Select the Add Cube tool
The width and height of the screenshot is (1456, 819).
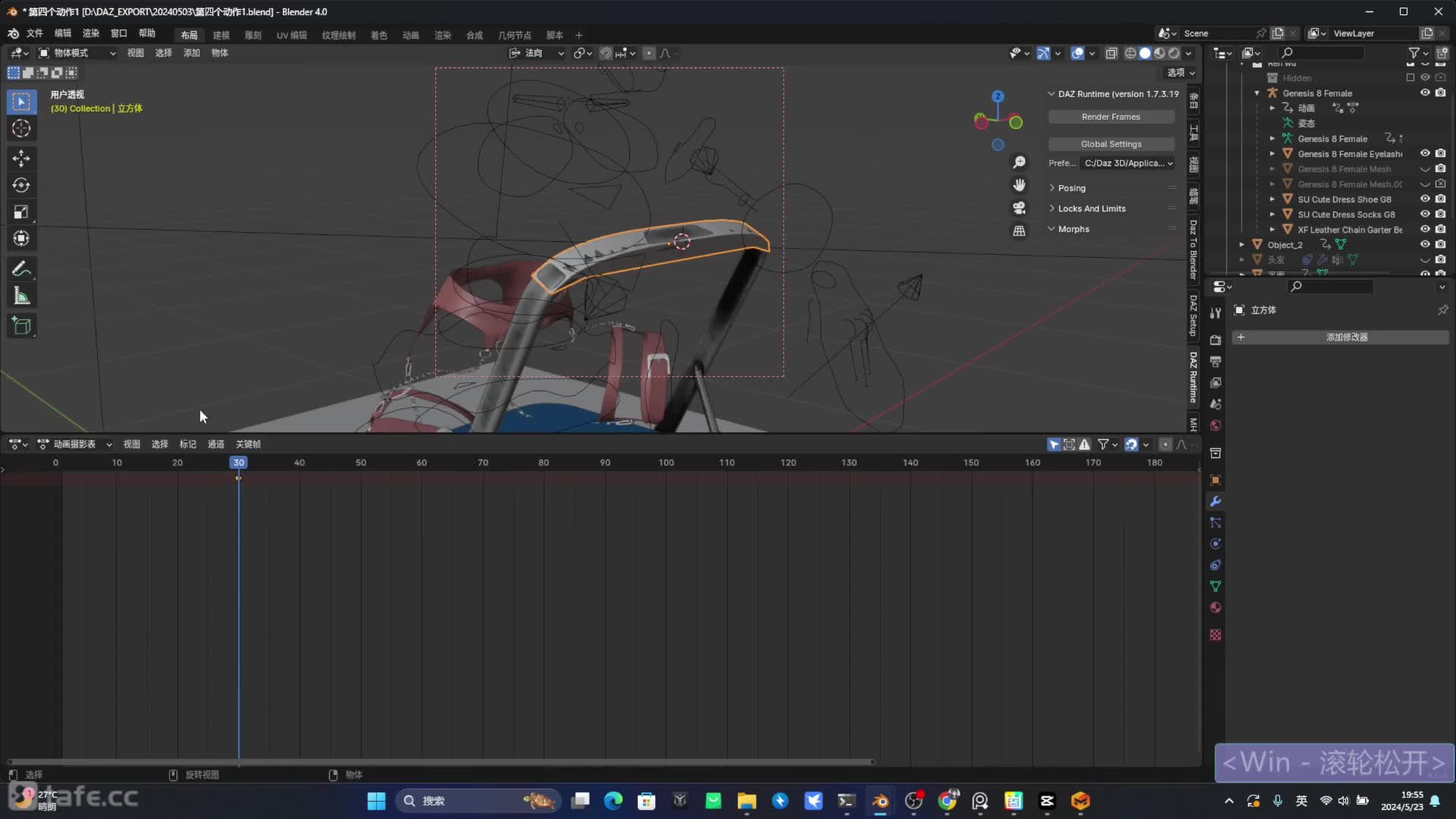[21, 326]
